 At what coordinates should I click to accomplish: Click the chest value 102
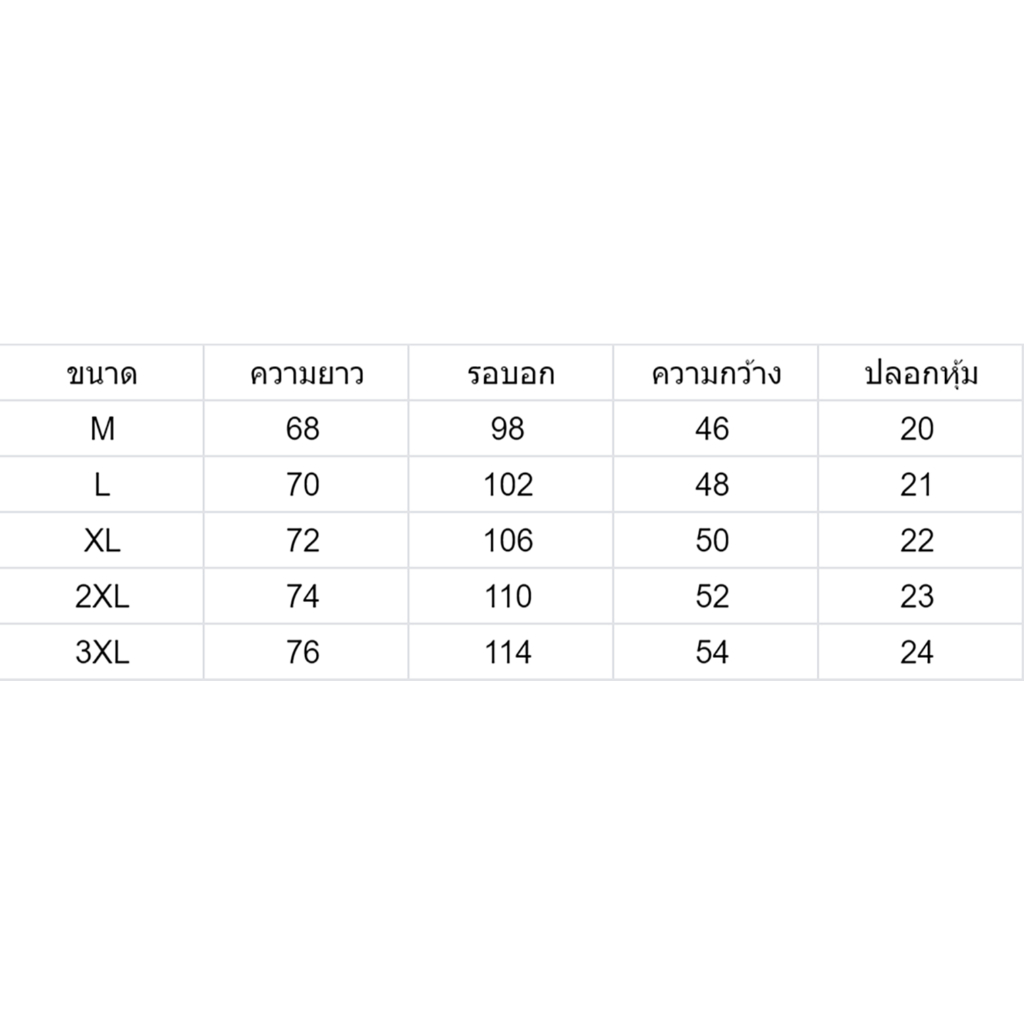pos(511,485)
